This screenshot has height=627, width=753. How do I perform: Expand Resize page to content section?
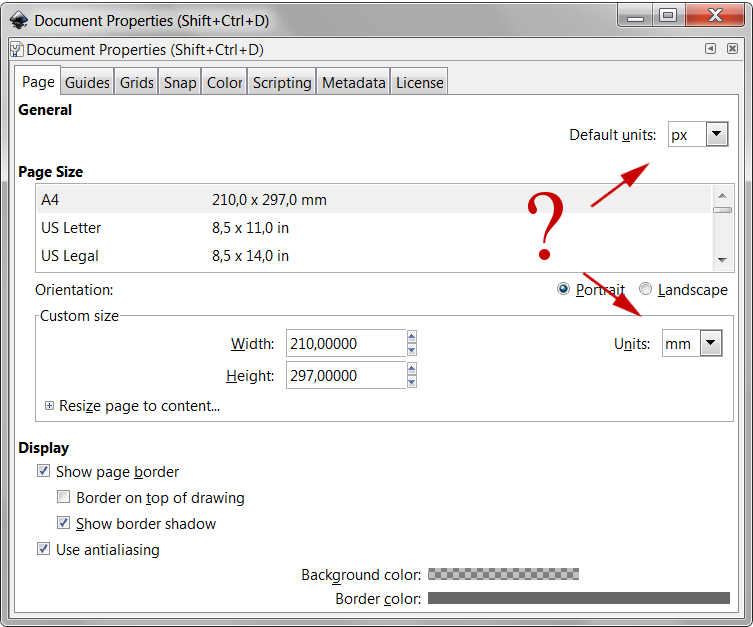pos(50,406)
